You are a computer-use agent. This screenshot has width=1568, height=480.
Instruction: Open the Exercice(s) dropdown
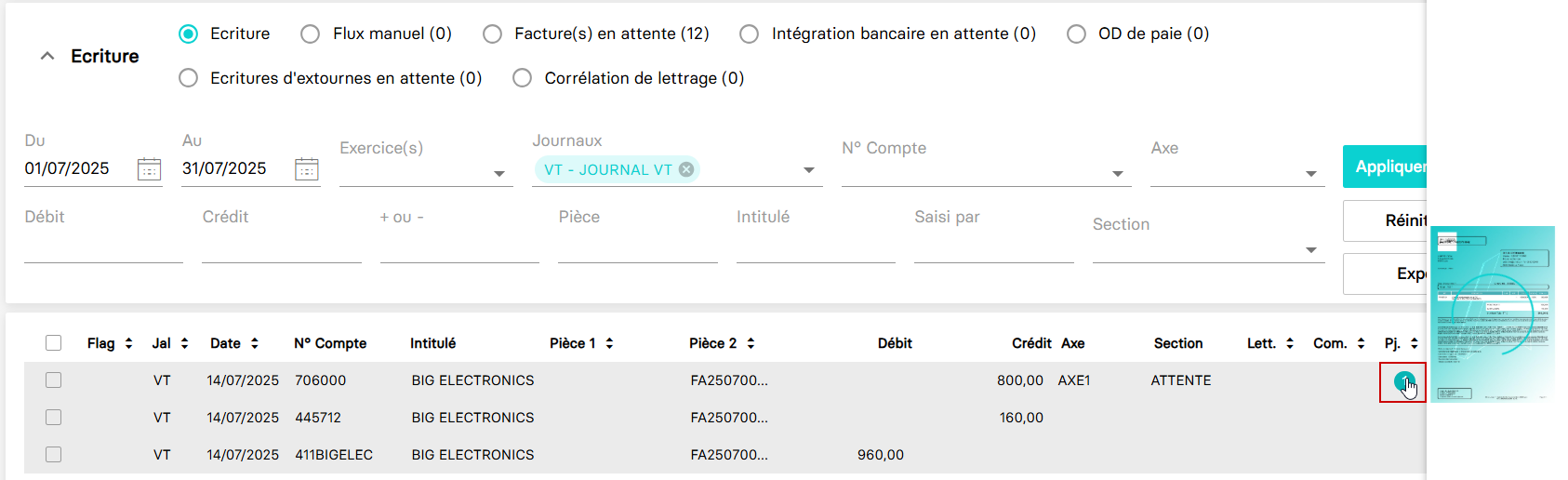(499, 173)
